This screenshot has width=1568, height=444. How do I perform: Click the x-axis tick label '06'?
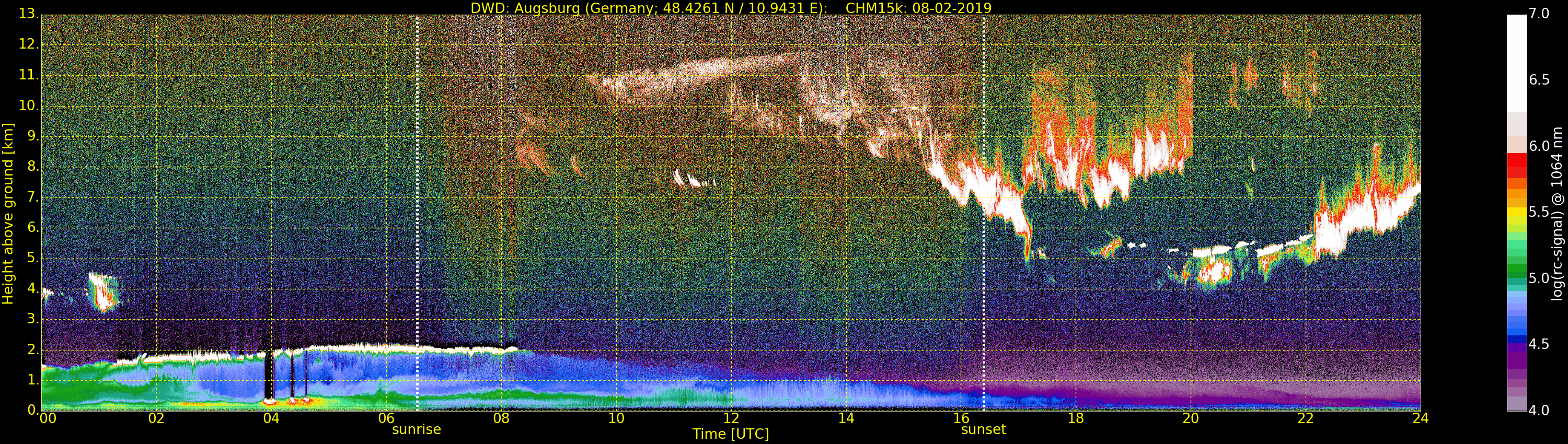(387, 418)
